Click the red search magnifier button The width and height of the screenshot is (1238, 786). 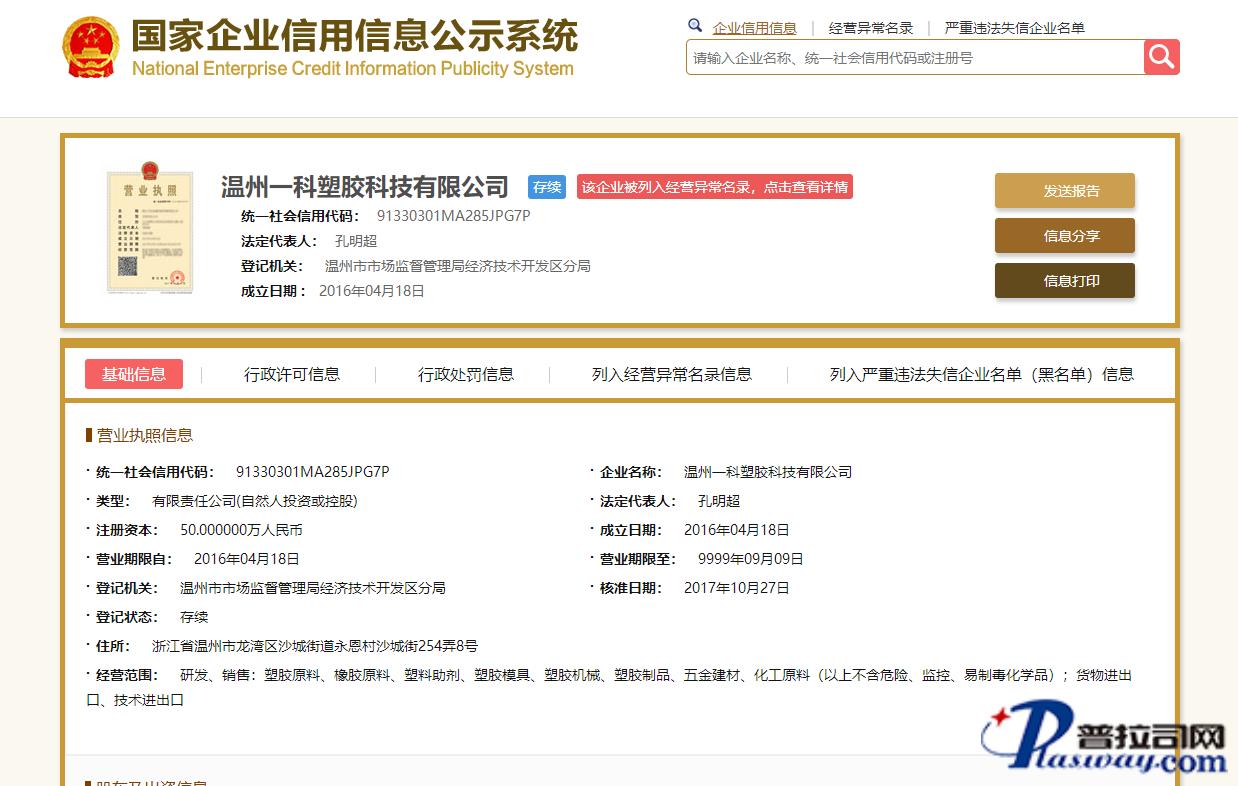click(x=1161, y=57)
